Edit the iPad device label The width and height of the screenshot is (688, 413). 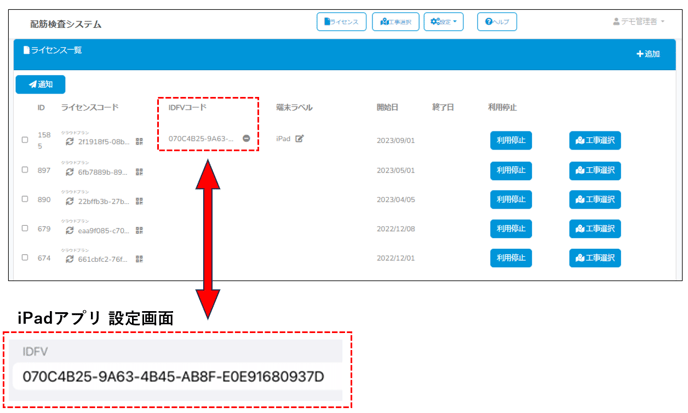pyautogui.click(x=299, y=139)
